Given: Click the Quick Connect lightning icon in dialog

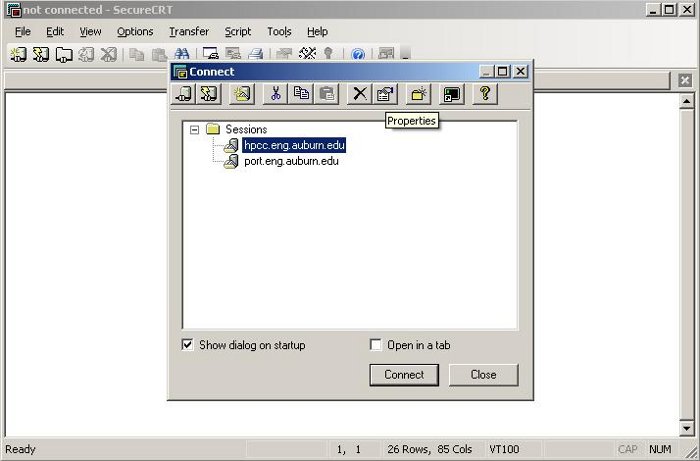Looking at the screenshot, I should 208,94.
